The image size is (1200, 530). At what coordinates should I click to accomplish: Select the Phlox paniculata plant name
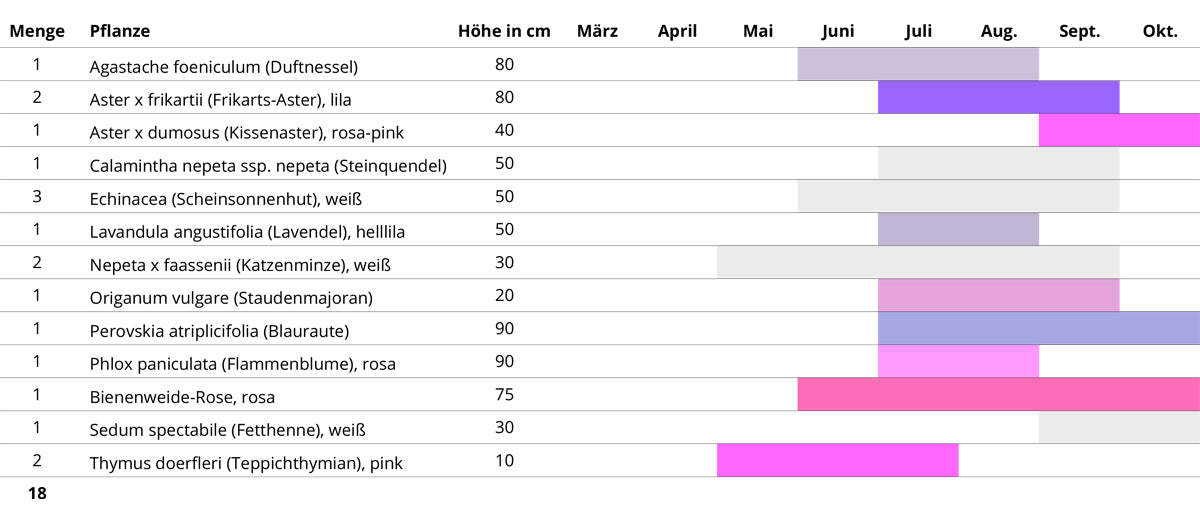pyautogui.click(x=242, y=364)
